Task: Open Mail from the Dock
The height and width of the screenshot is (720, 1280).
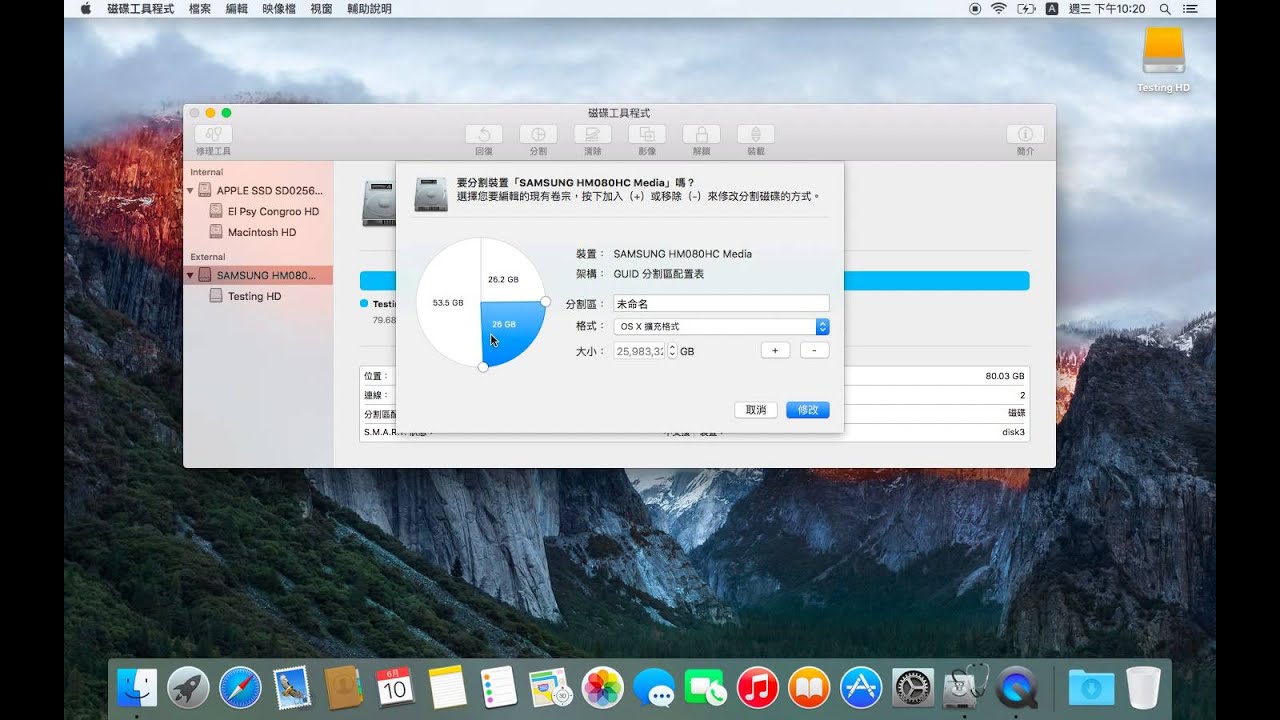Action: point(292,687)
